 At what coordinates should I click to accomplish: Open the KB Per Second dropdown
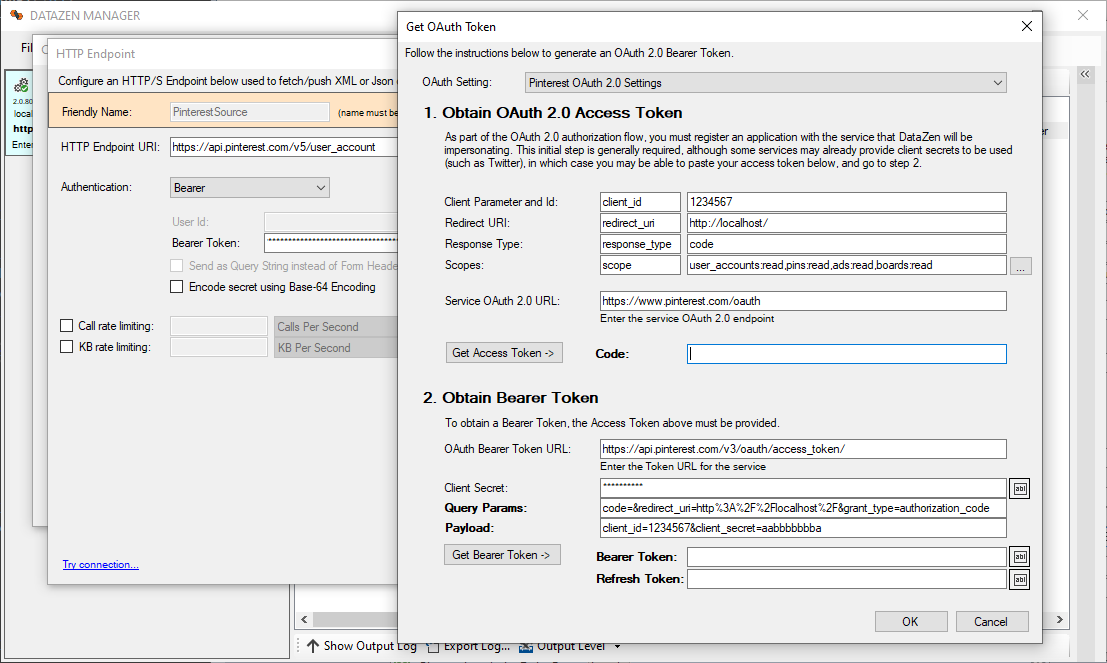[x=336, y=347]
